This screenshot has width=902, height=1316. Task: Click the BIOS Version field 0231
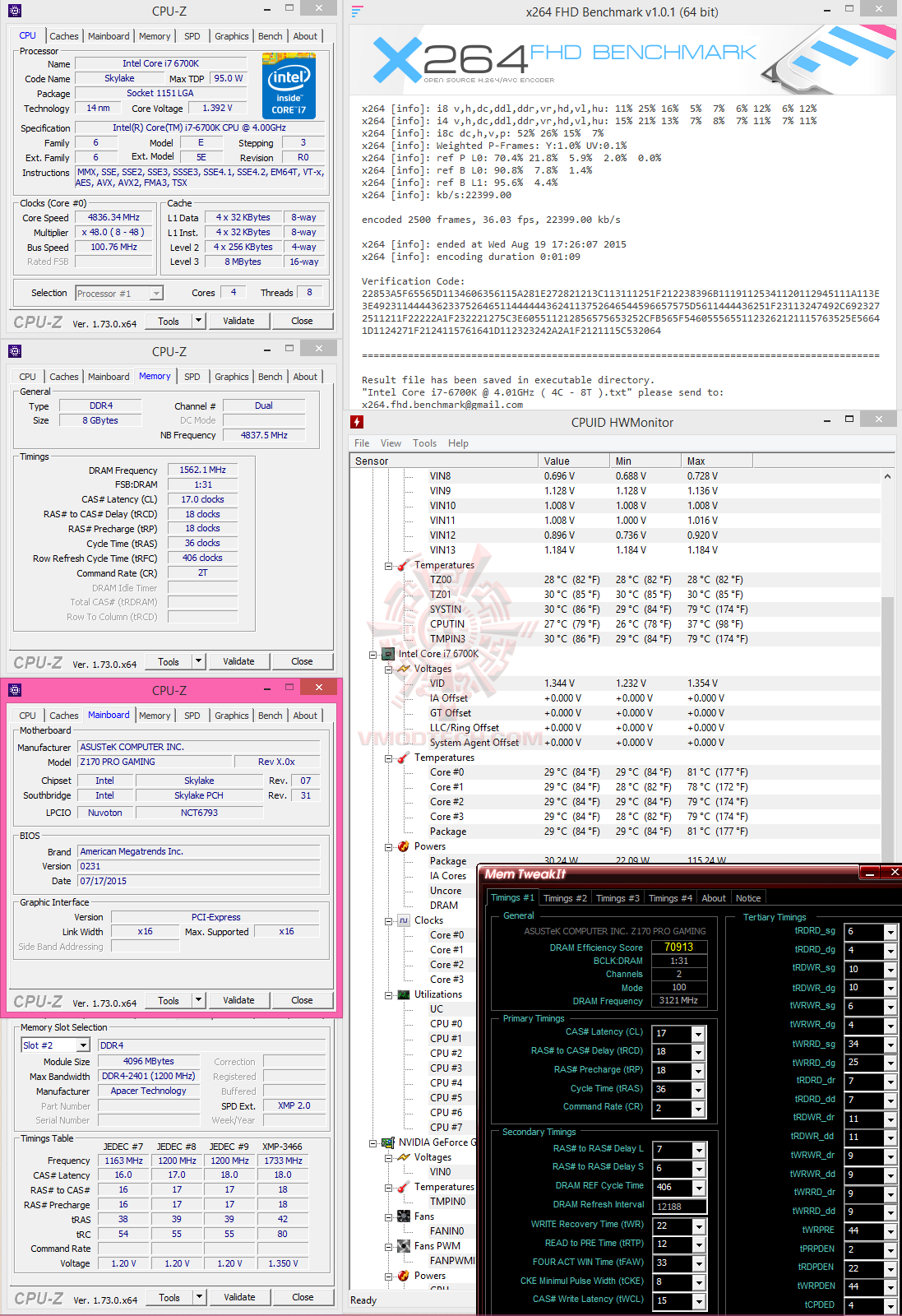point(199,866)
